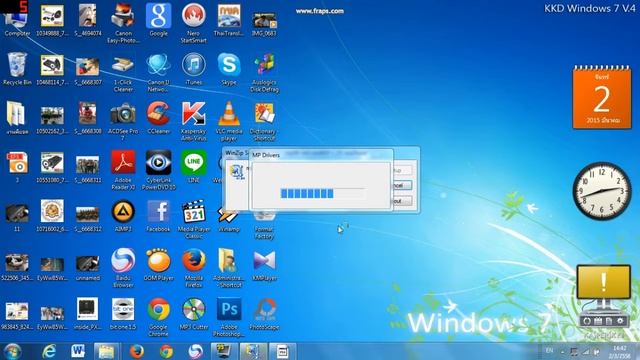Click the calendar gadget showing 2

coord(602,97)
